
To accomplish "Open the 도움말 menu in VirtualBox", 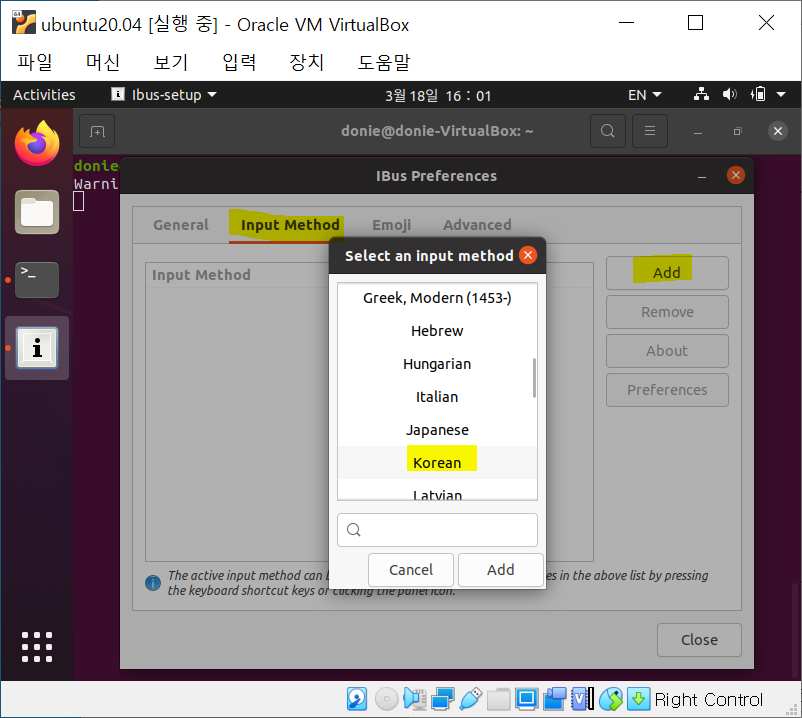I will (384, 62).
